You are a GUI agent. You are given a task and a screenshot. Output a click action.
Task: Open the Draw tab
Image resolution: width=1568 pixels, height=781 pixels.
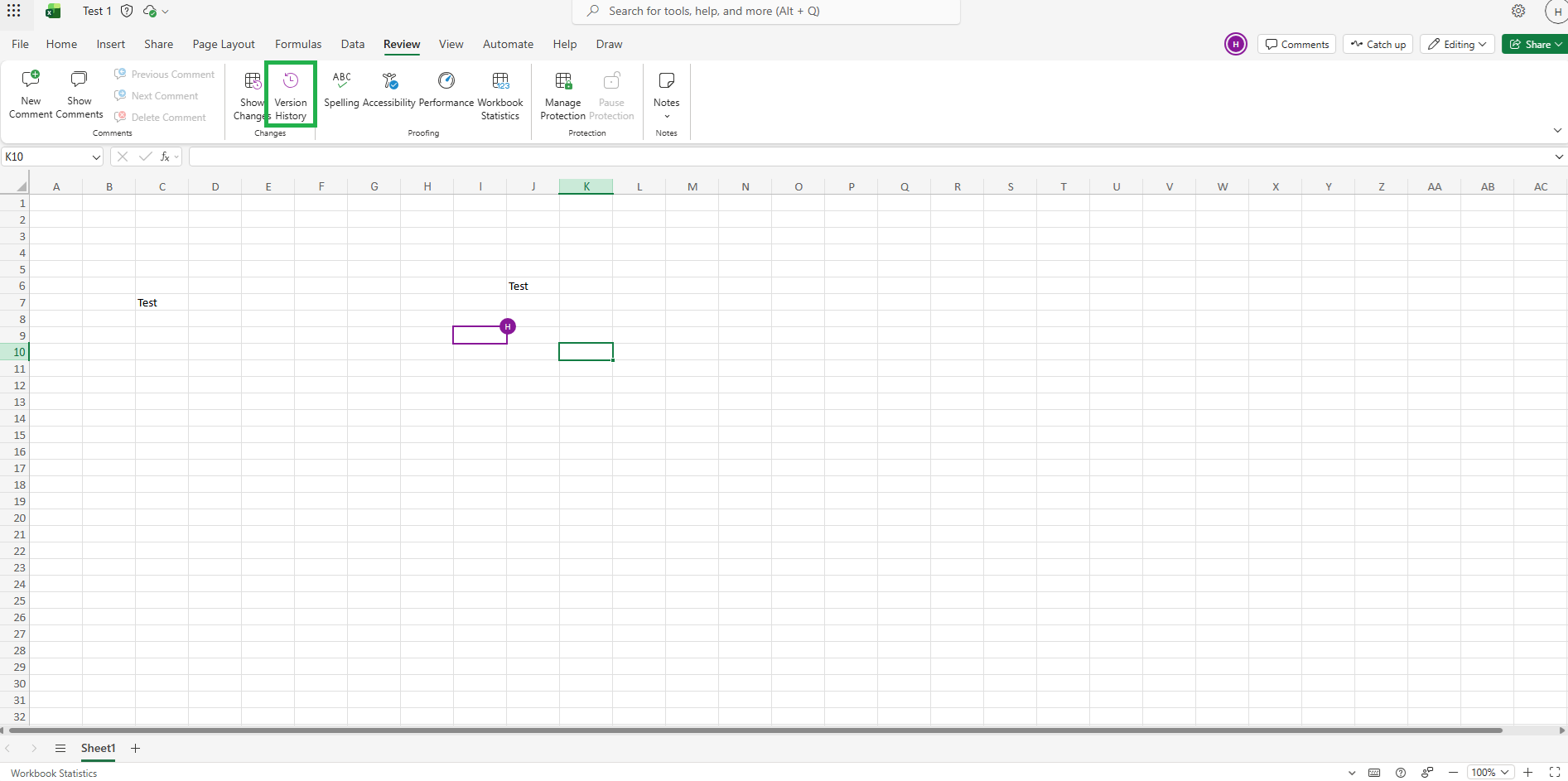pyautogui.click(x=609, y=44)
